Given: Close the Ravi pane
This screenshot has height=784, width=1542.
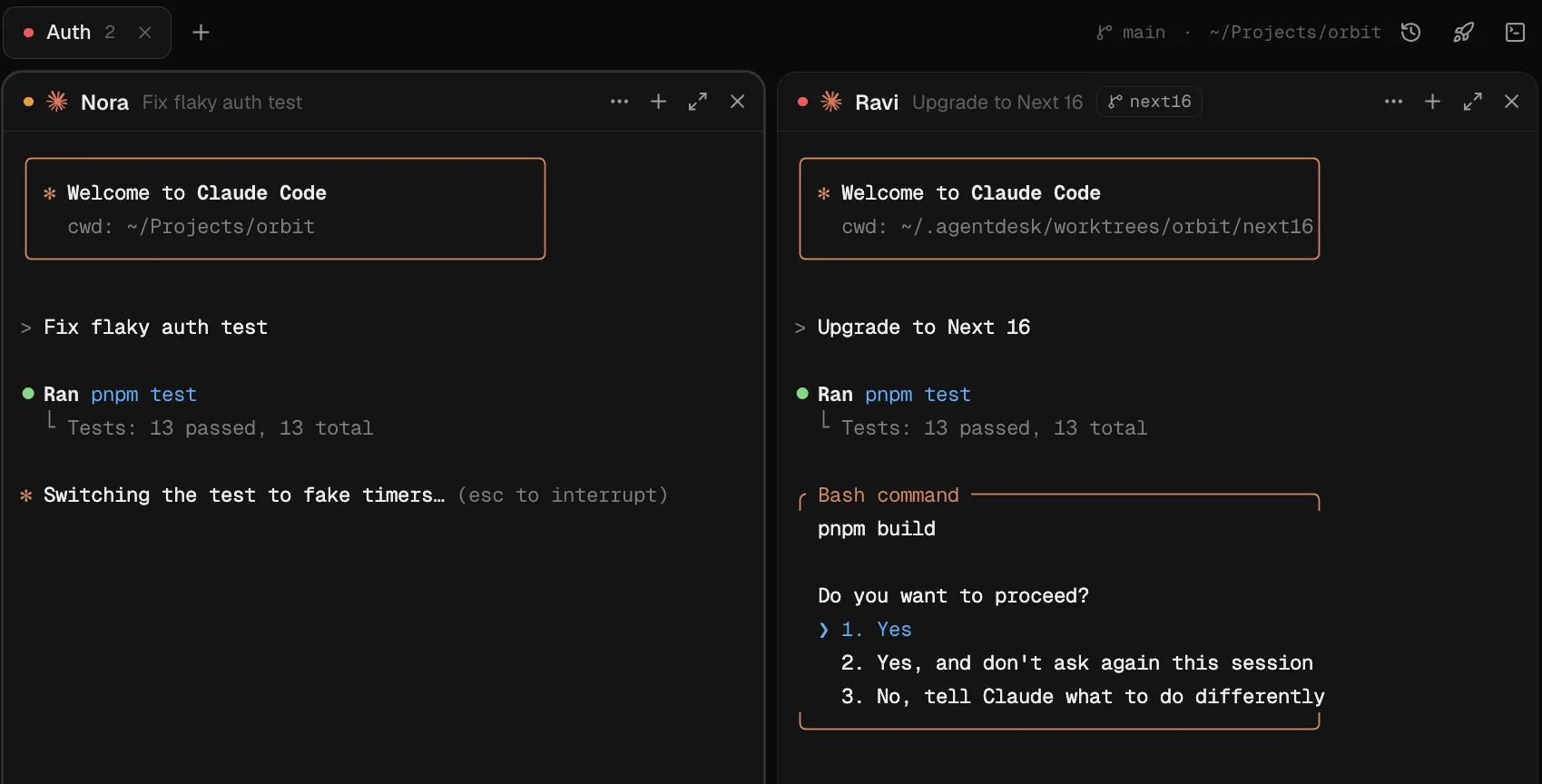Looking at the screenshot, I should point(1512,102).
